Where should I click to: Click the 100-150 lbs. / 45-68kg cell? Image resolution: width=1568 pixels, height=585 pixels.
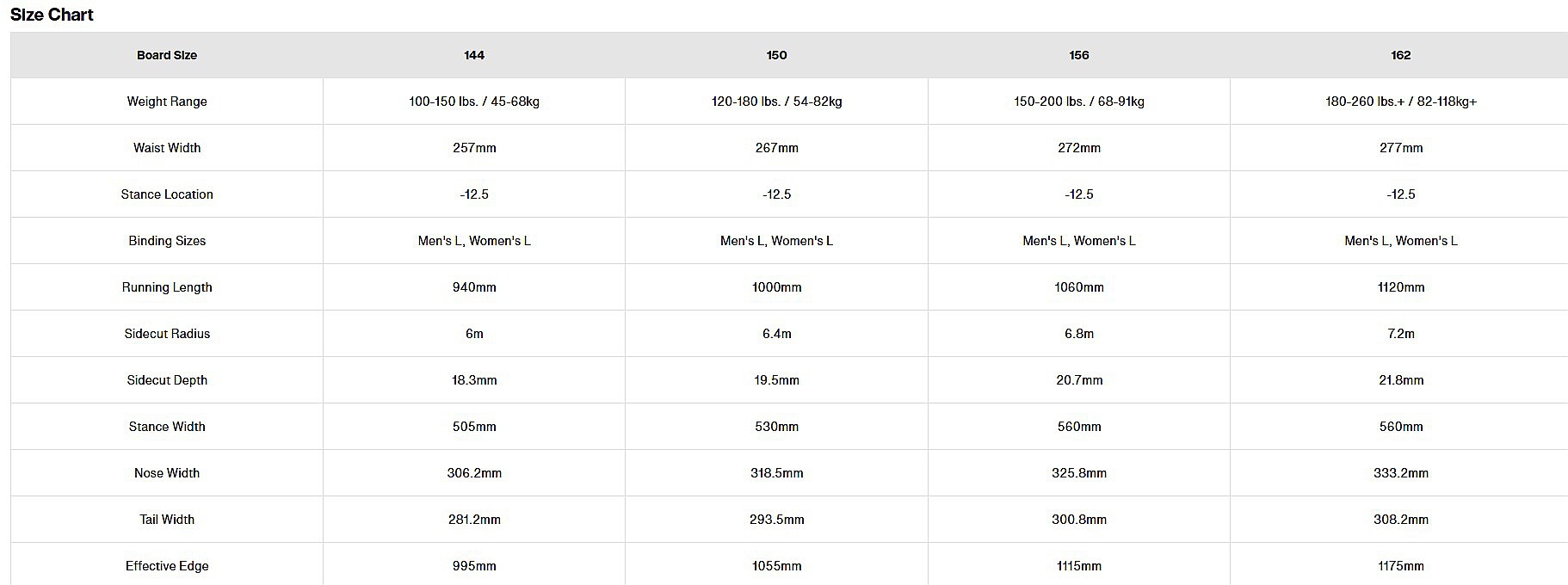(474, 102)
